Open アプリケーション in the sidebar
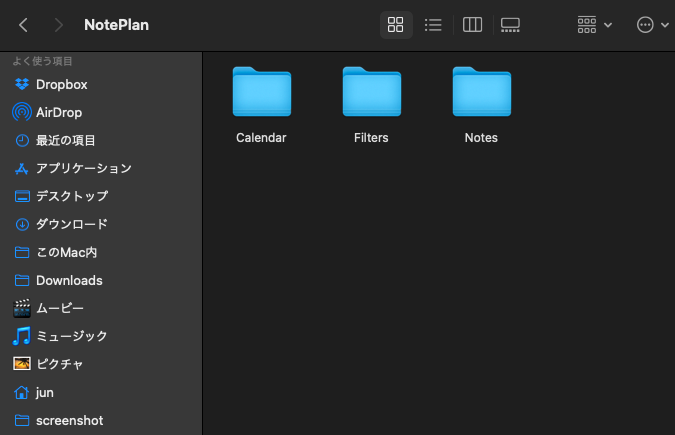The image size is (675, 435). [x=84, y=168]
